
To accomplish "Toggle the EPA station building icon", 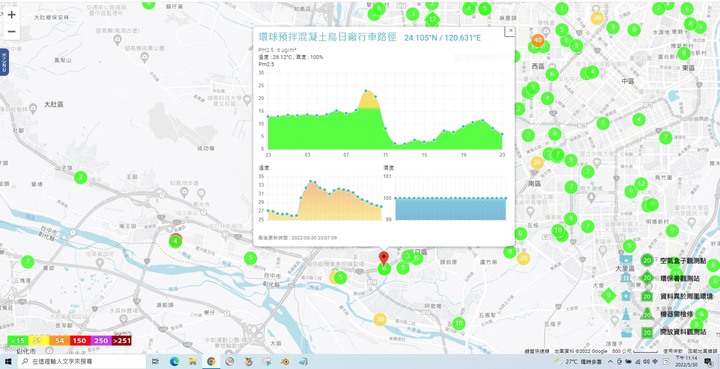I will [x=625, y=278].
